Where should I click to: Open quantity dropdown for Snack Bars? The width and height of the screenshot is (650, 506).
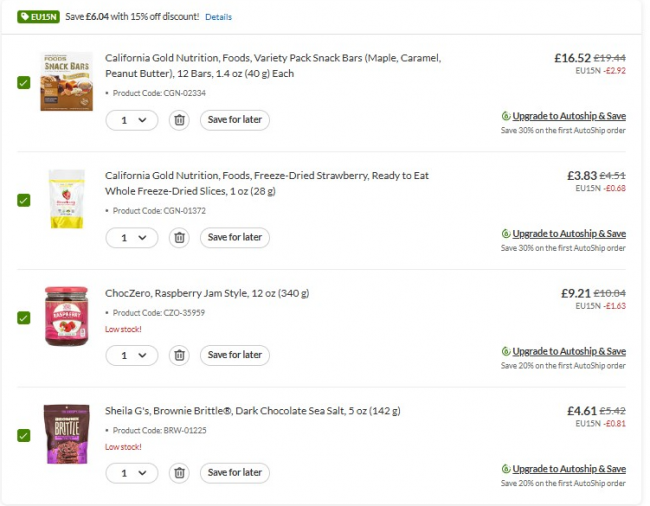(x=132, y=120)
